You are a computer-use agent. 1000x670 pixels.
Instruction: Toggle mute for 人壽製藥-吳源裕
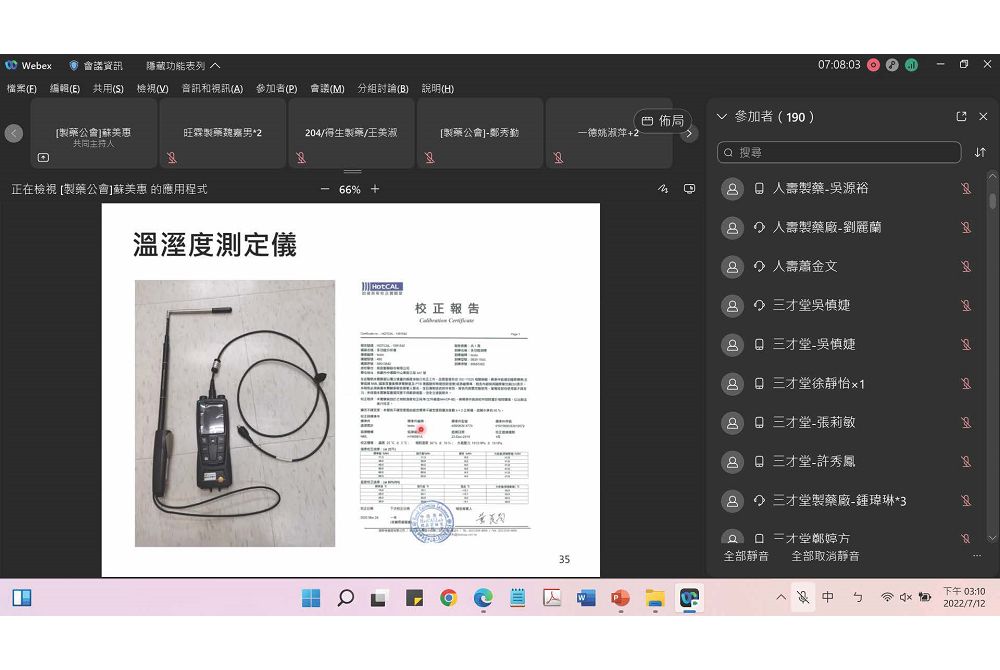point(966,189)
